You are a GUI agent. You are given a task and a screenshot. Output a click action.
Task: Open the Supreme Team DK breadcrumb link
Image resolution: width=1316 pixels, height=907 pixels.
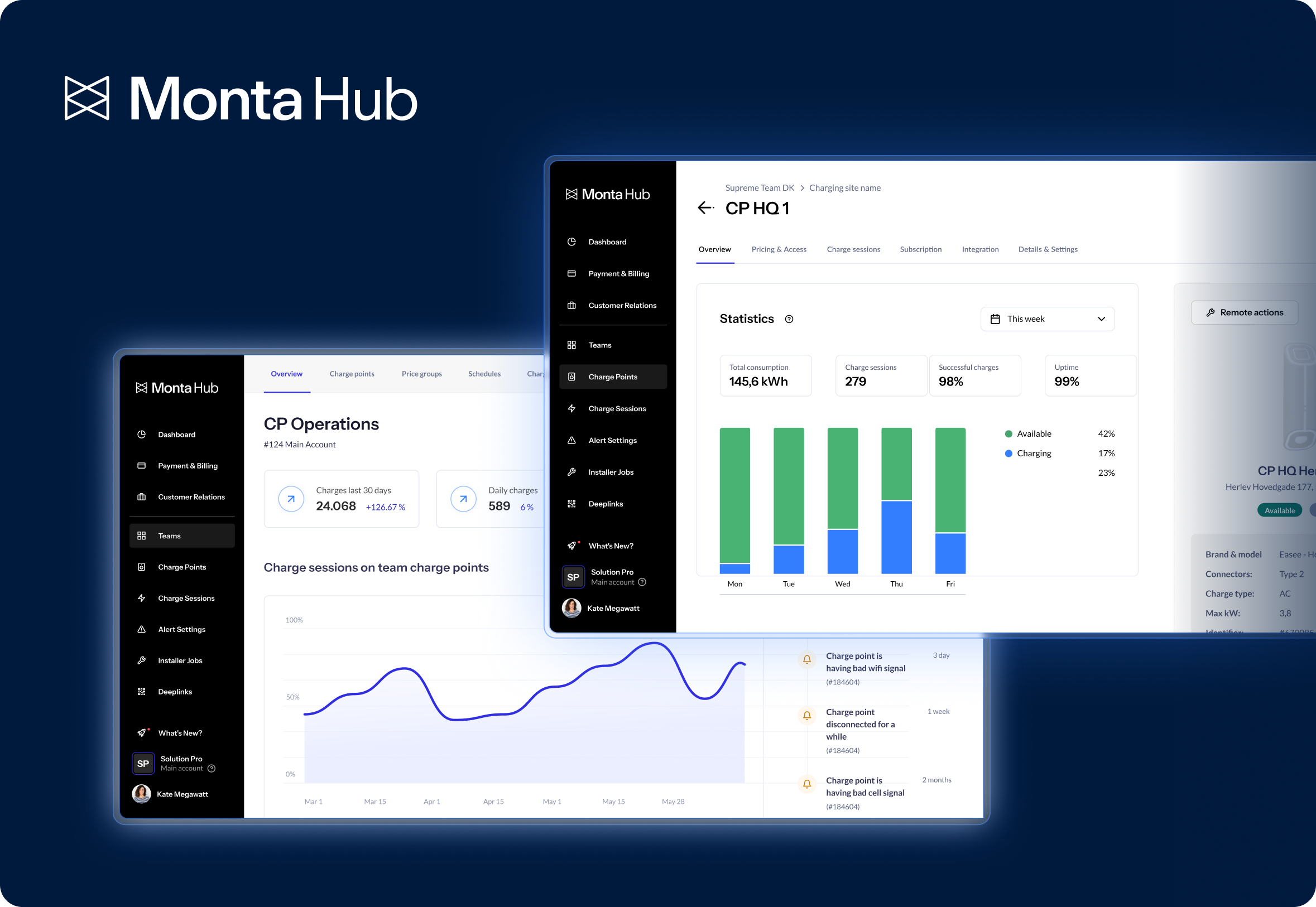pos(760,188)
